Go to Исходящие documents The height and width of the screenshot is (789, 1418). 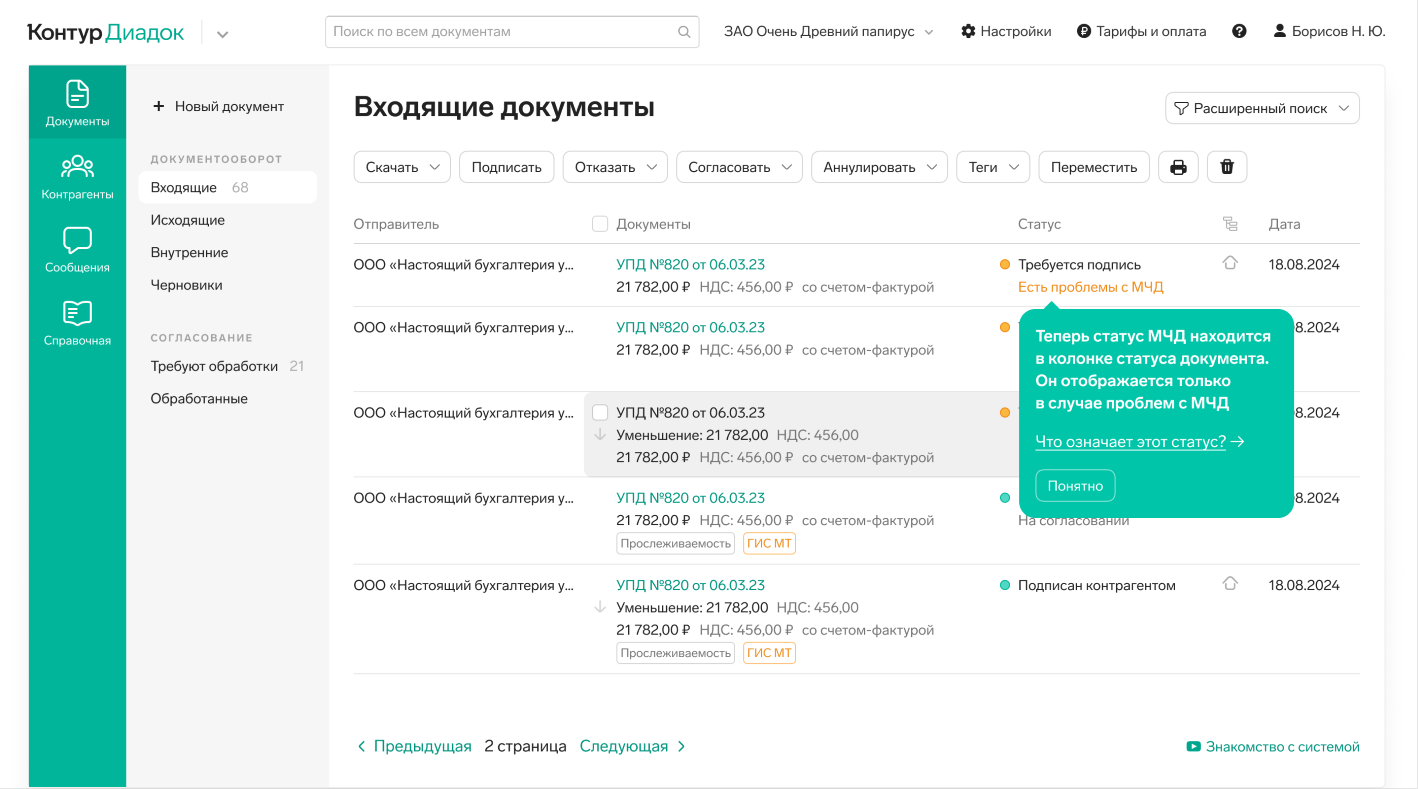188,220
